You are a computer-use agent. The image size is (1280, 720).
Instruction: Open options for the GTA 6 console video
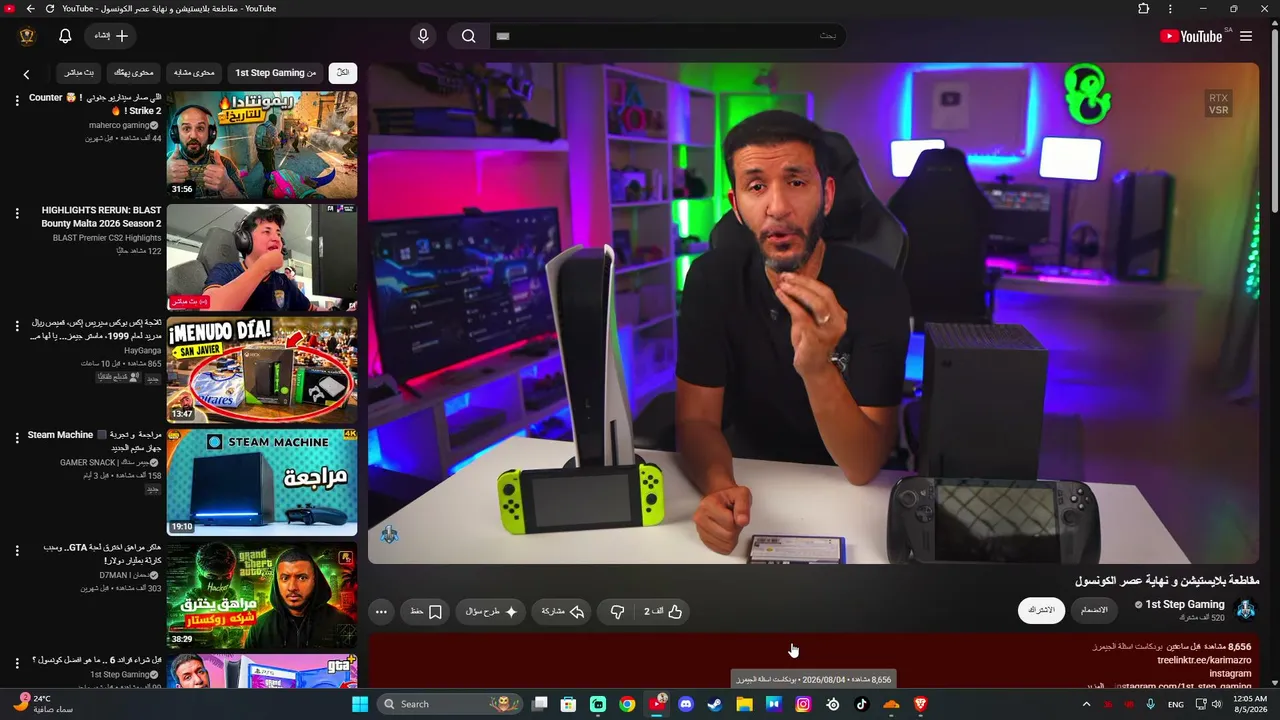pos(17,664)
